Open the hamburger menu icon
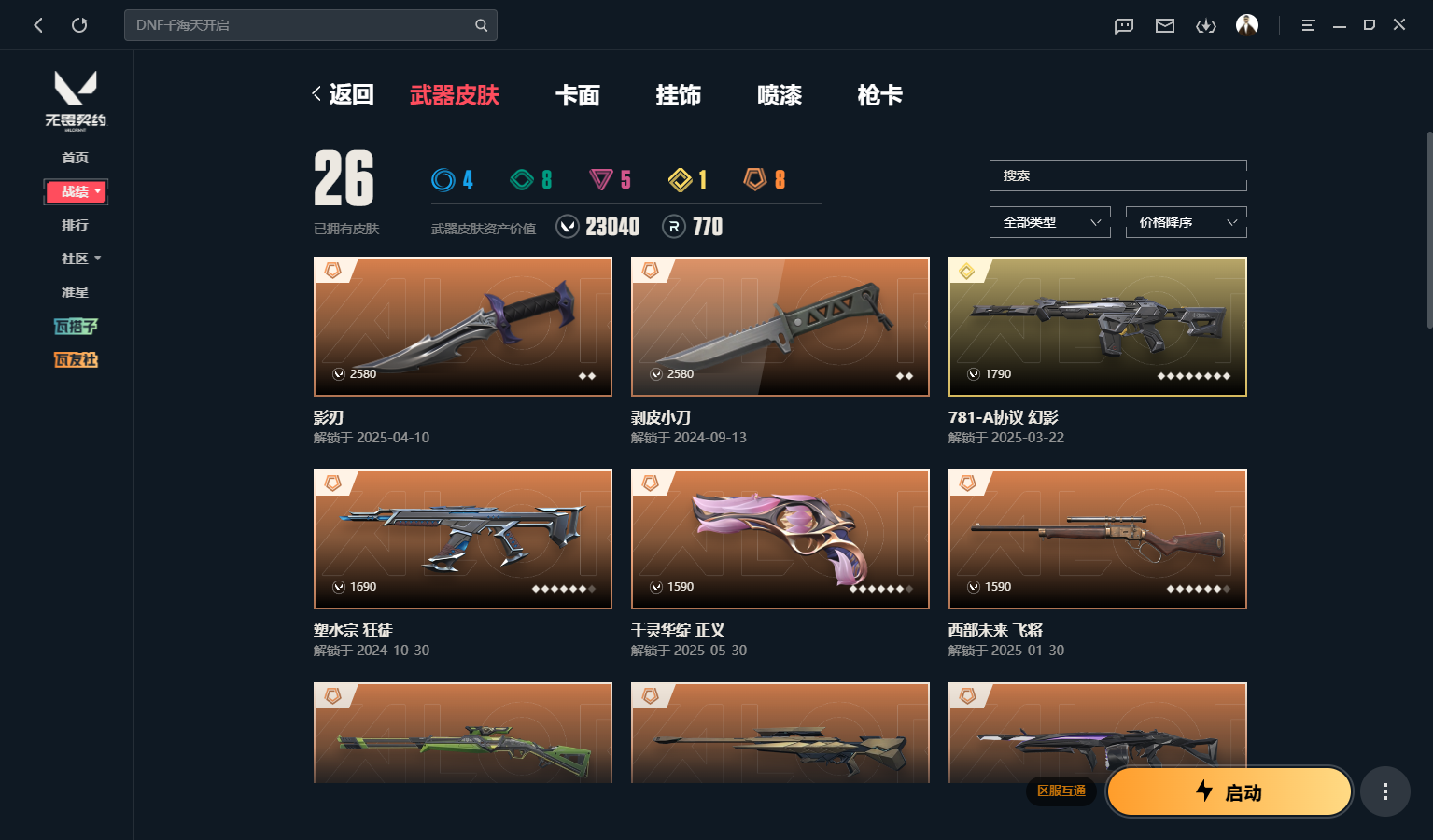 (1308, 25)
